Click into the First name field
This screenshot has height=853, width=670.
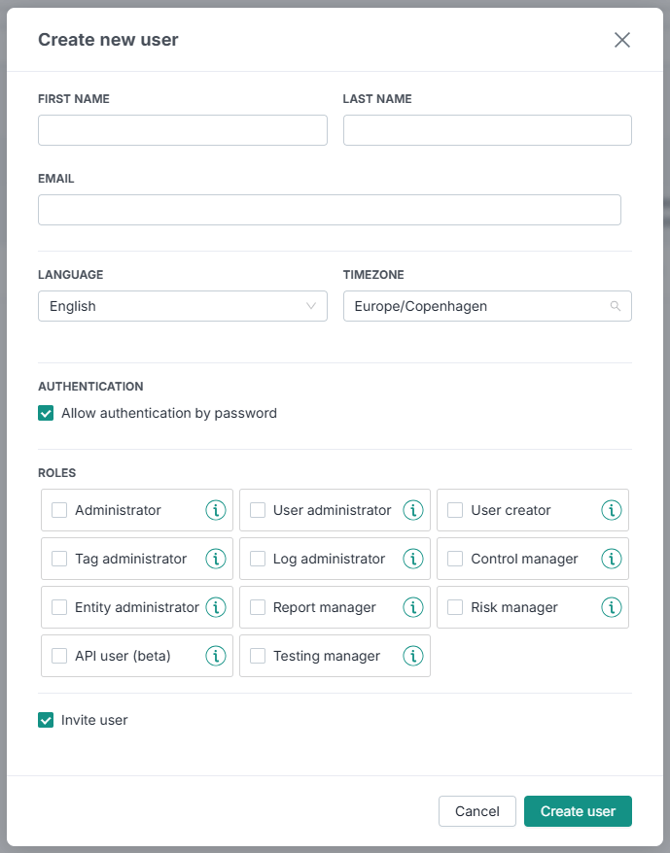[183, 131]
